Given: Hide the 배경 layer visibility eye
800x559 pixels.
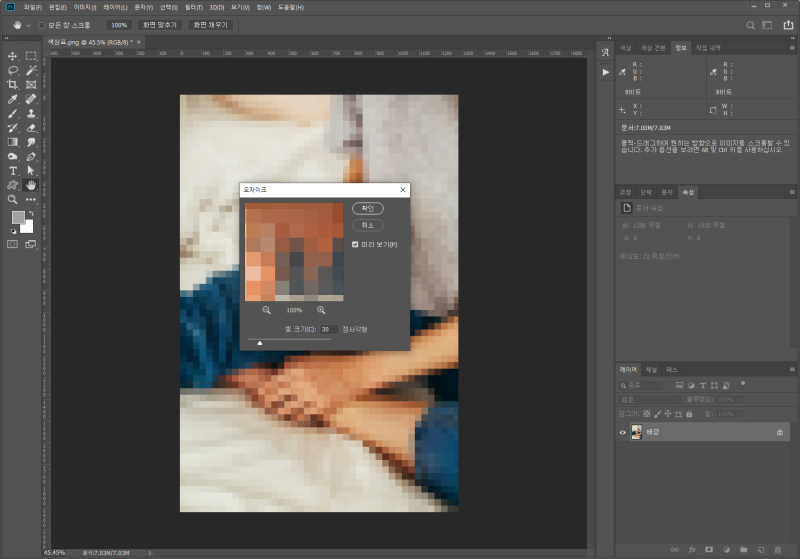Looking at the screenshot, I should click(x=622, y=433).
